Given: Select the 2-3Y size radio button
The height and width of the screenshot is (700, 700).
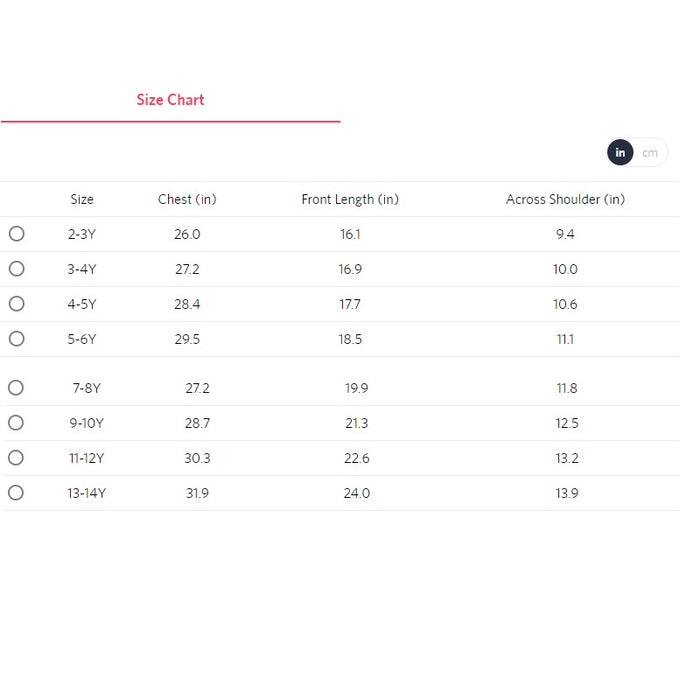Looking at the screenshot, I should pos(16,234).
